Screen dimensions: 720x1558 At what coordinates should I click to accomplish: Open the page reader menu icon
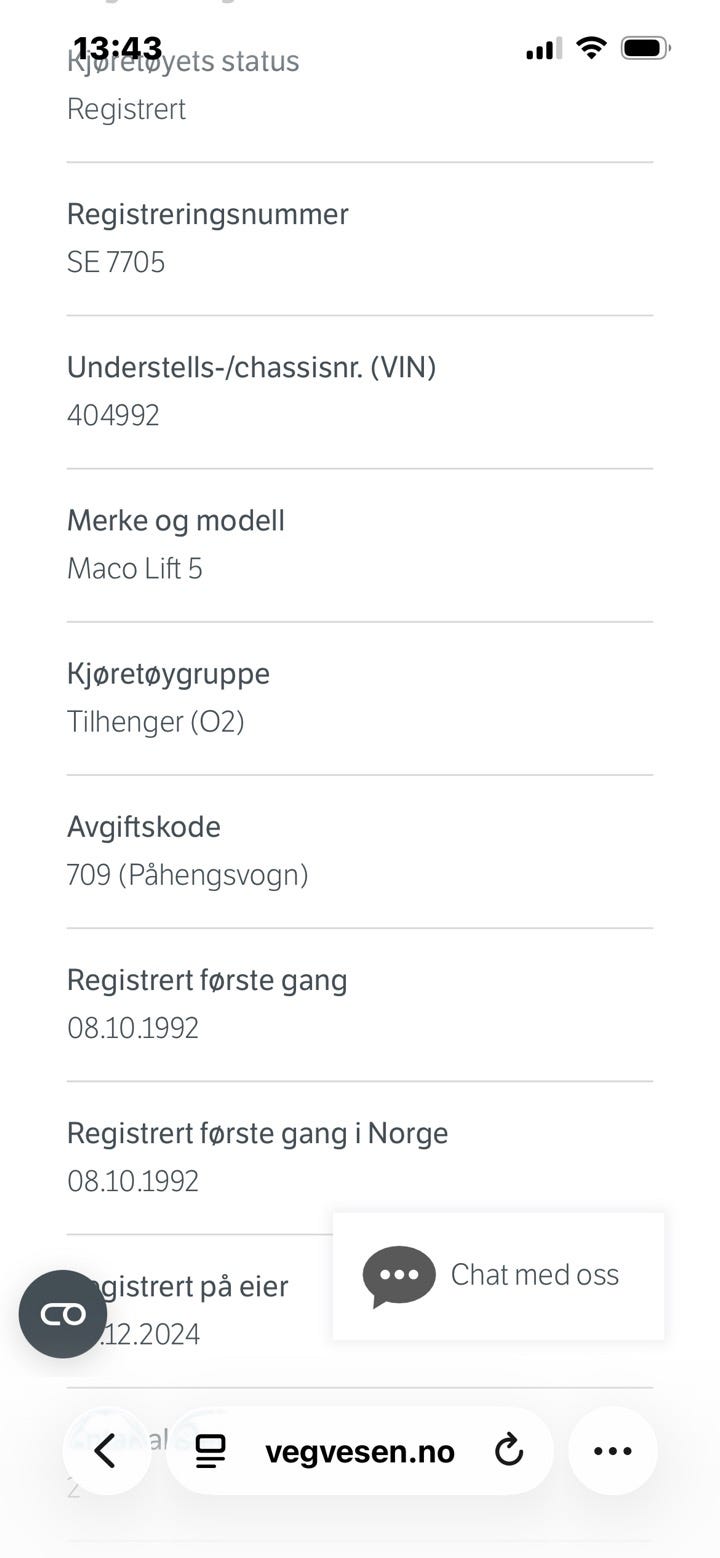click(210, 1451)
